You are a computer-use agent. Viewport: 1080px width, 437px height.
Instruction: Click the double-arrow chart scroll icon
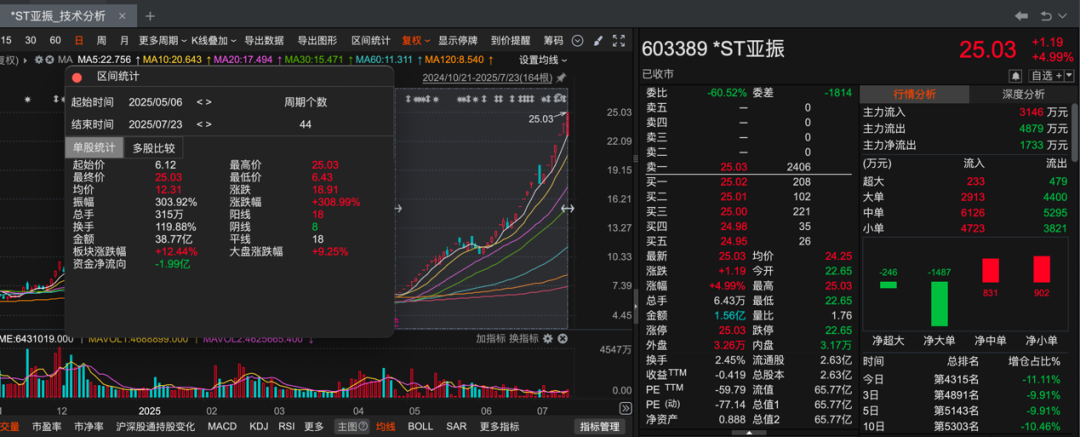(x=625, y=408)
